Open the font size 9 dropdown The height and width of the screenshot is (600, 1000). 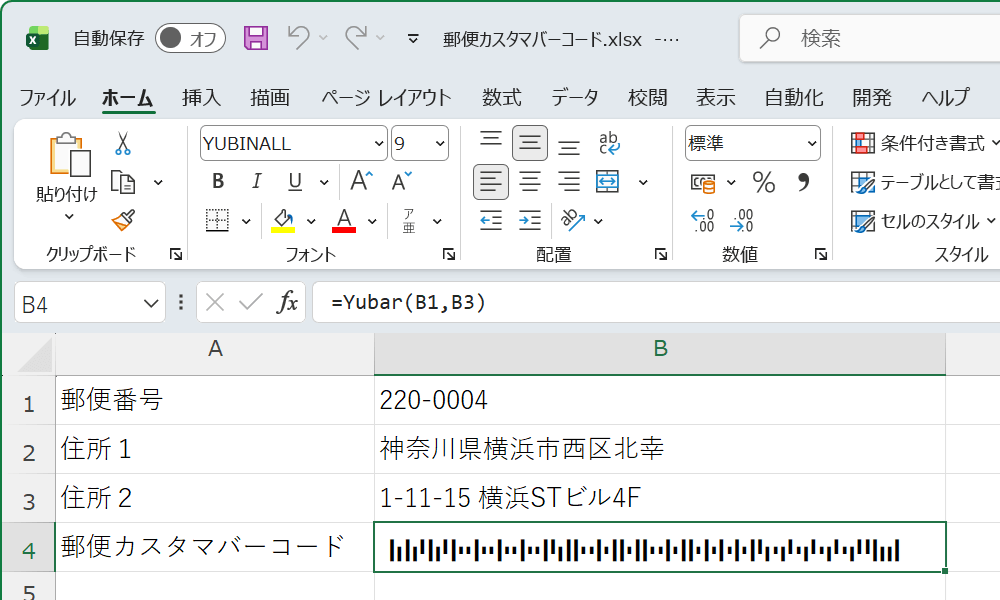pos(440,143)
